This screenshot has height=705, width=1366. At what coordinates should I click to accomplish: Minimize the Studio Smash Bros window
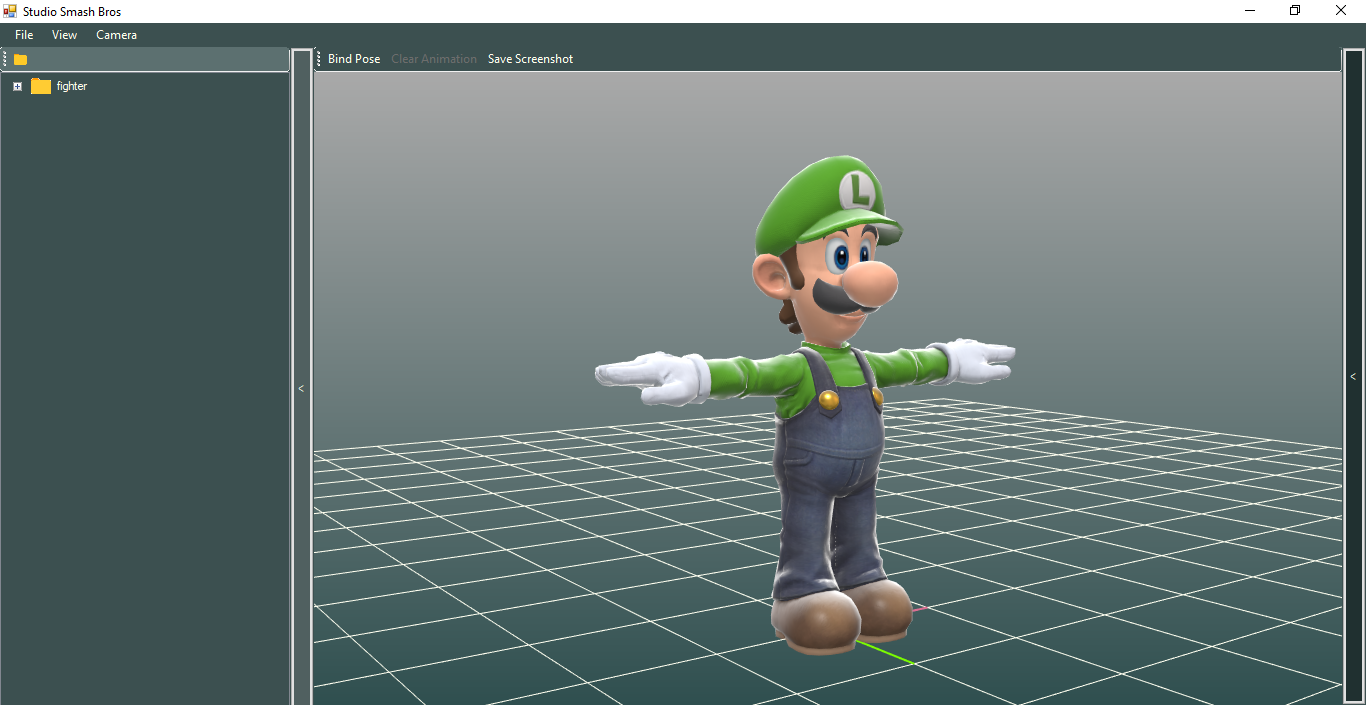[x=1250, y=11]
